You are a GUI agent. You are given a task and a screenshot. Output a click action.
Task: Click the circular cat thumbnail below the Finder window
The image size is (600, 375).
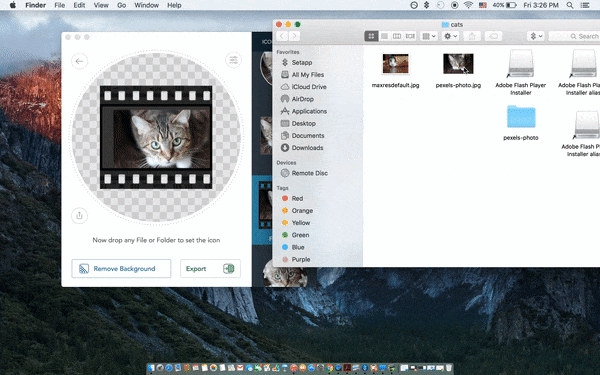pyautogui.click(x=285, y=273)
